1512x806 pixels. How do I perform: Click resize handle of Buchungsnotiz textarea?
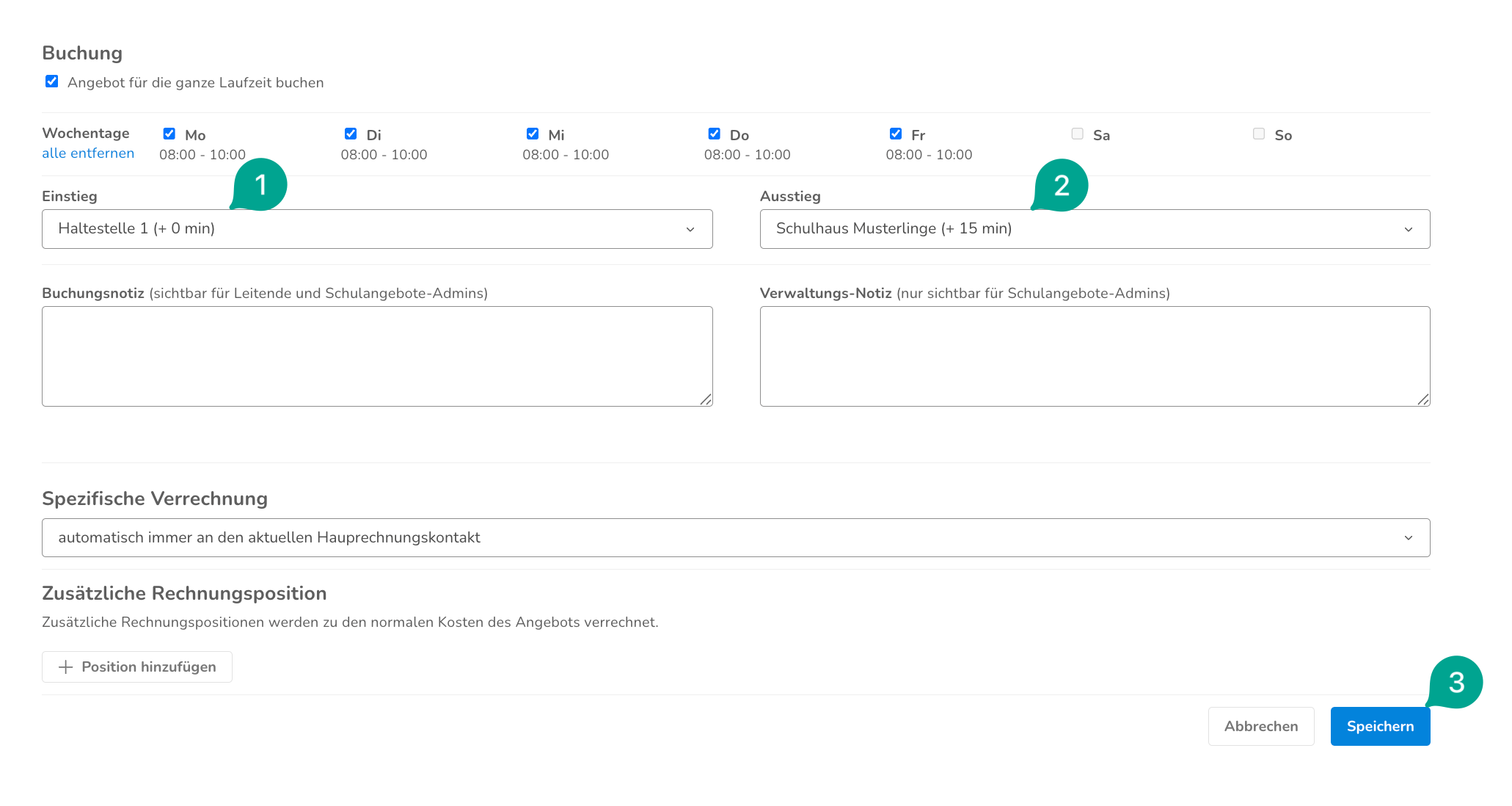(706, 399)
